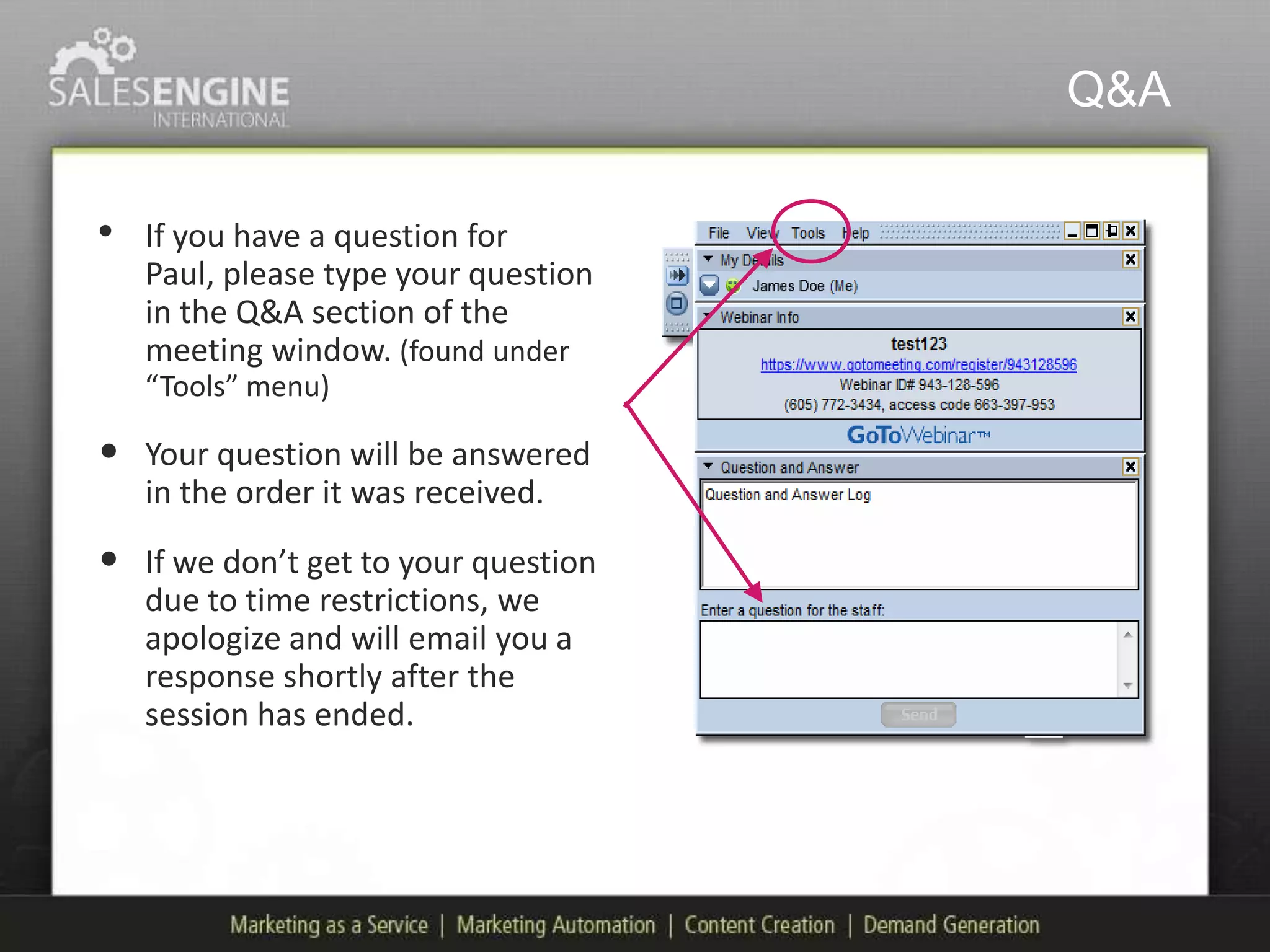Screen dimensions: 1270x952
Task: Collapse the My Details section
Action: pyautogui.click(x=708, y=259)
